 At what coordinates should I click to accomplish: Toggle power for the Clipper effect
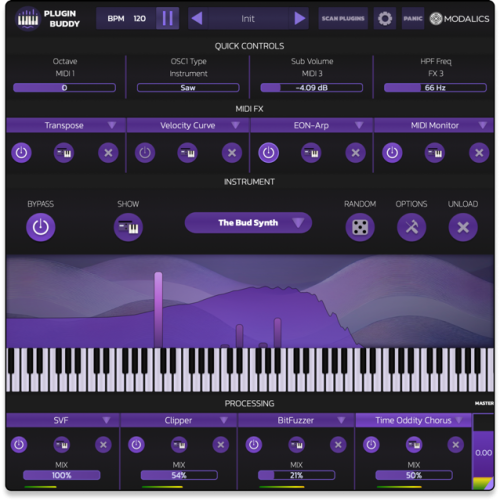pos(136,445)
